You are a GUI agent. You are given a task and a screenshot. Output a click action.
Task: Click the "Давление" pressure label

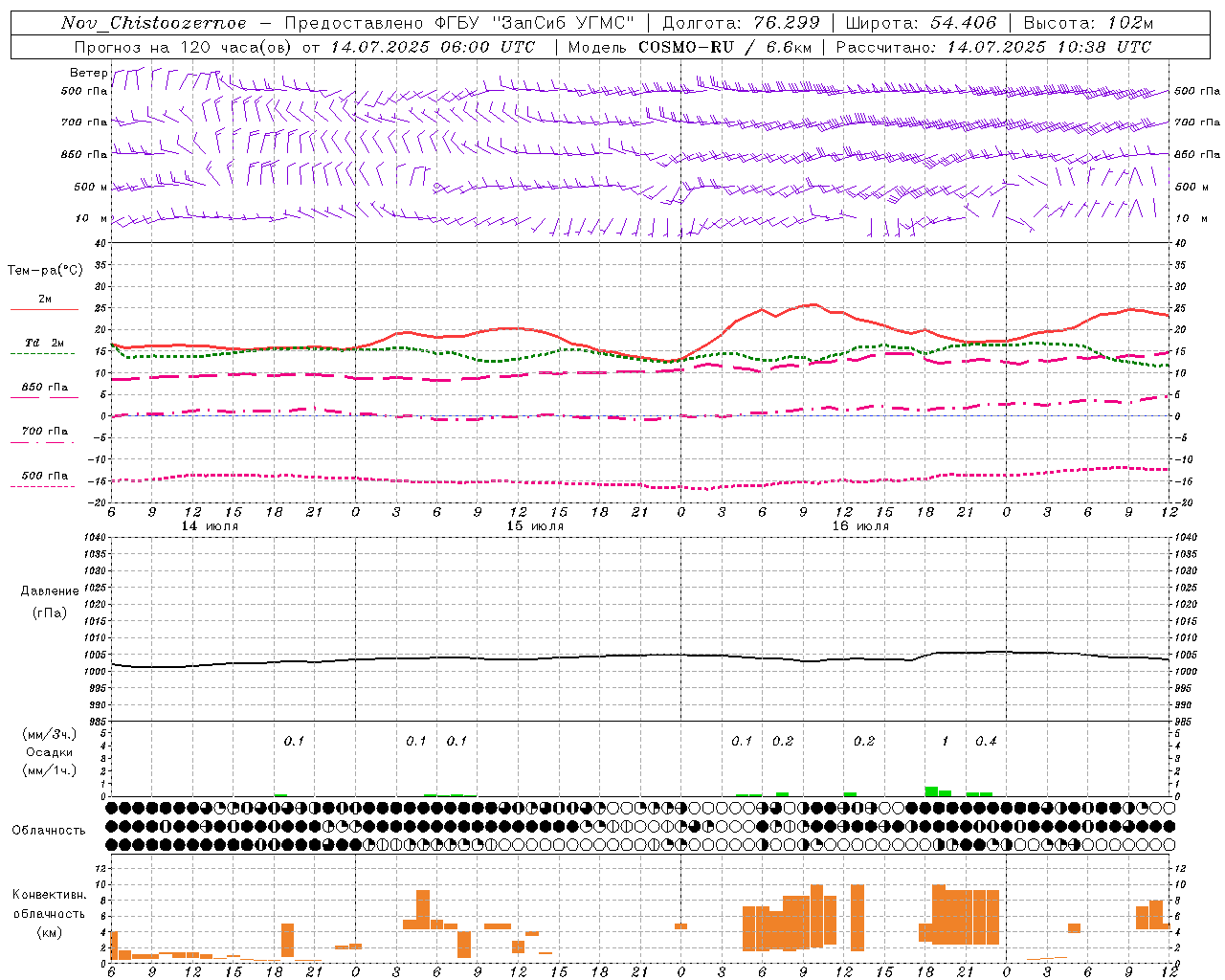tap(50, 591)
